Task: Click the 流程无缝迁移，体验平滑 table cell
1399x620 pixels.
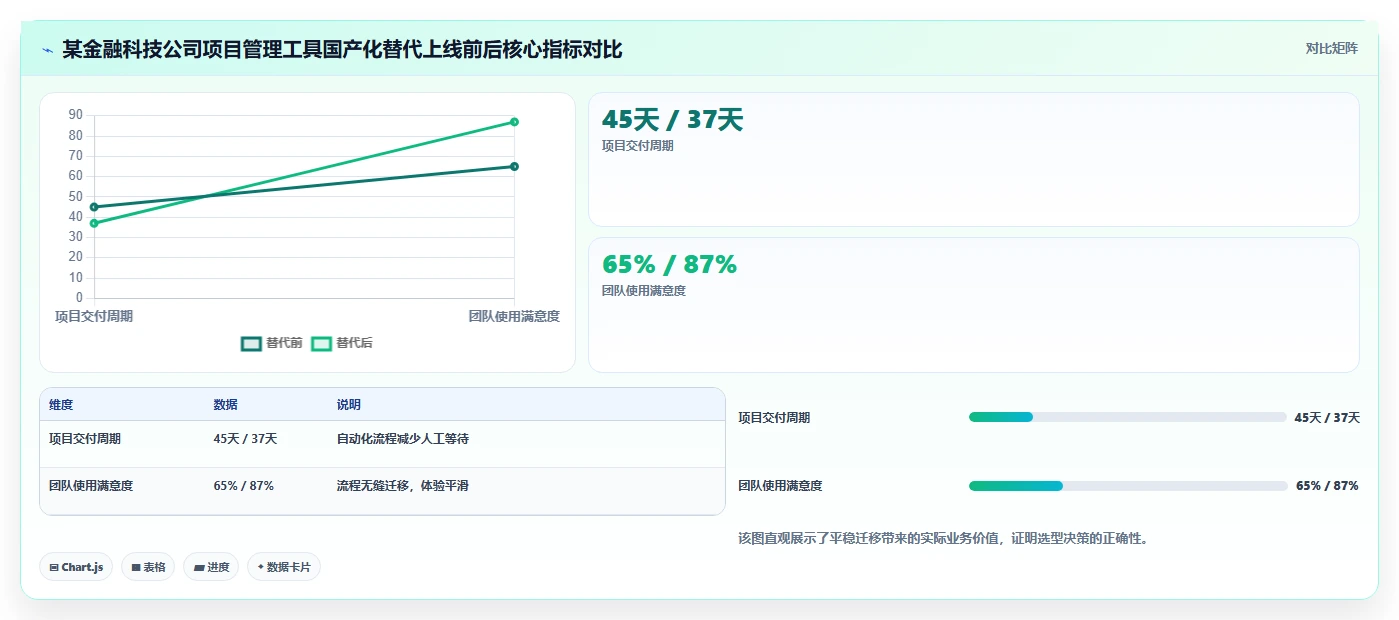Action: (x=403, y=486)
